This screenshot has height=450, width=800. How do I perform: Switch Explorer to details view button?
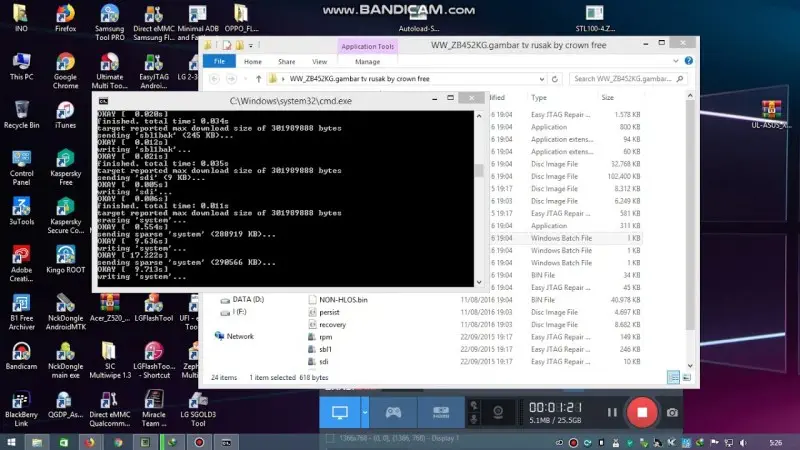(673, 378)
